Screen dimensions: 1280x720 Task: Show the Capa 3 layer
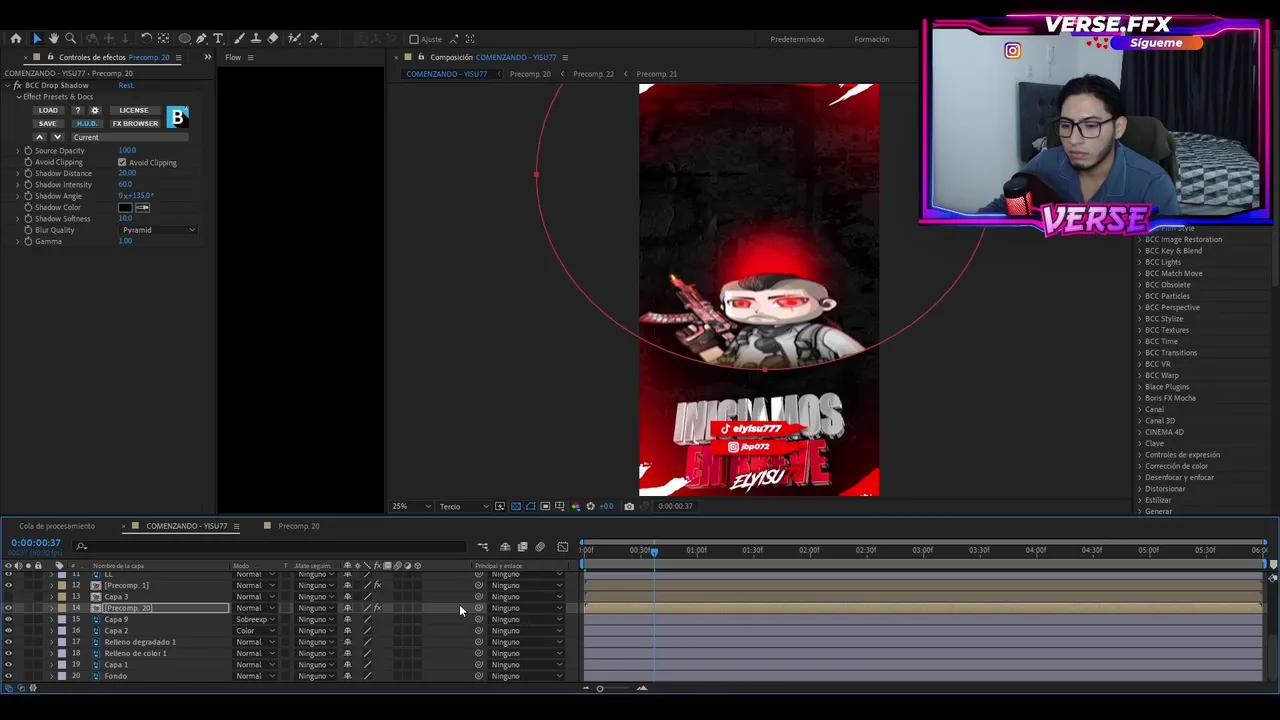point(8,597)
